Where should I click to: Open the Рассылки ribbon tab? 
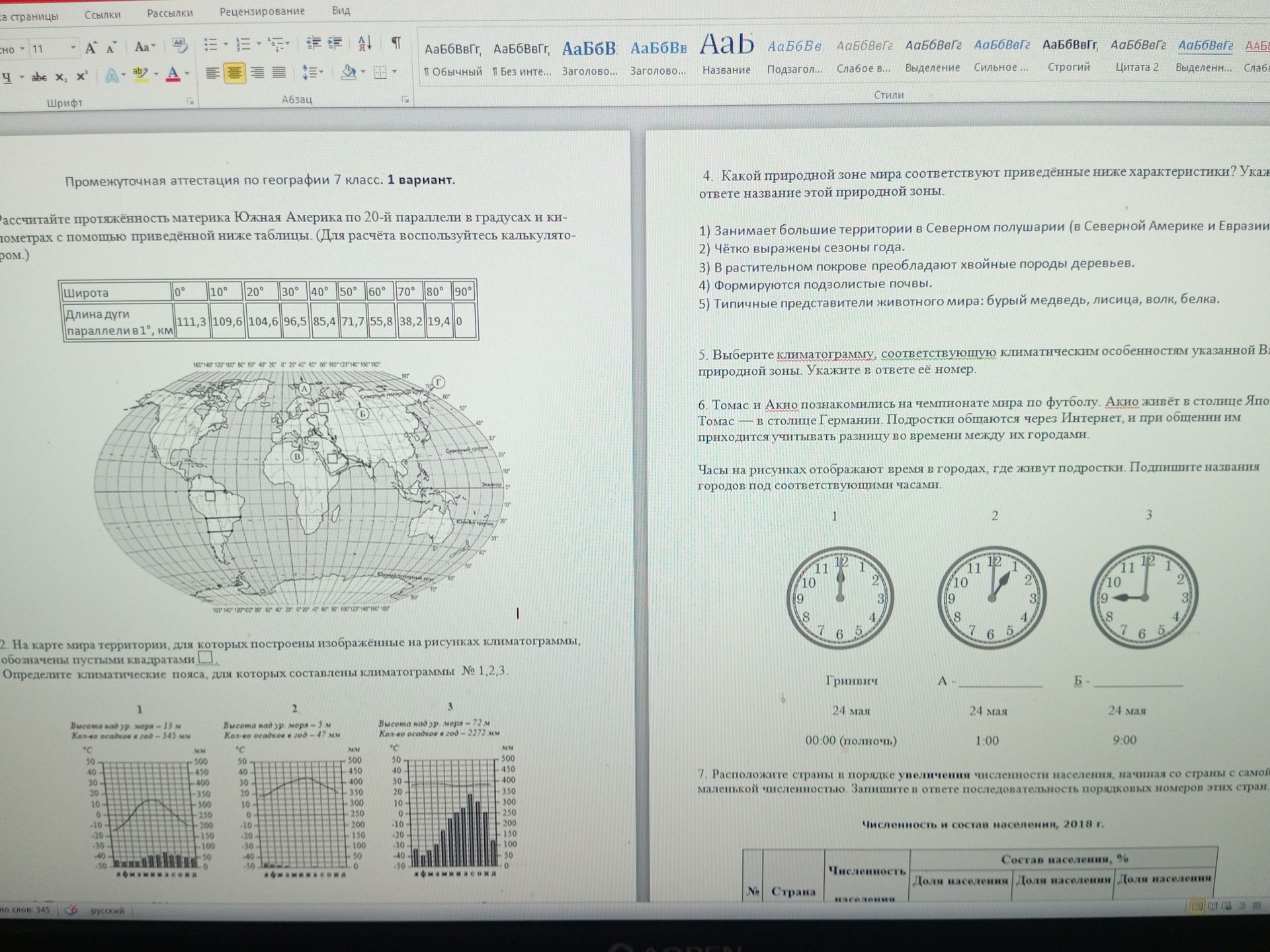coord(170,13)
